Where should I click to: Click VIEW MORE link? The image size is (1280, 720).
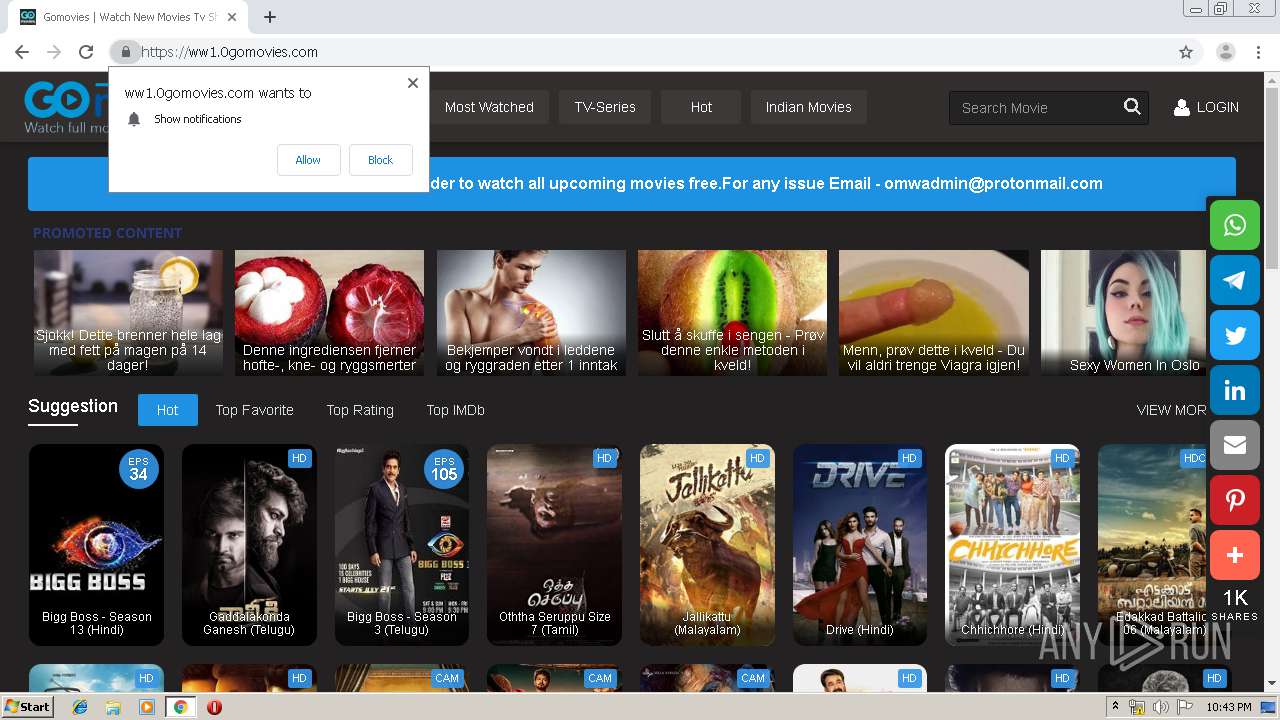(1171, 410)
